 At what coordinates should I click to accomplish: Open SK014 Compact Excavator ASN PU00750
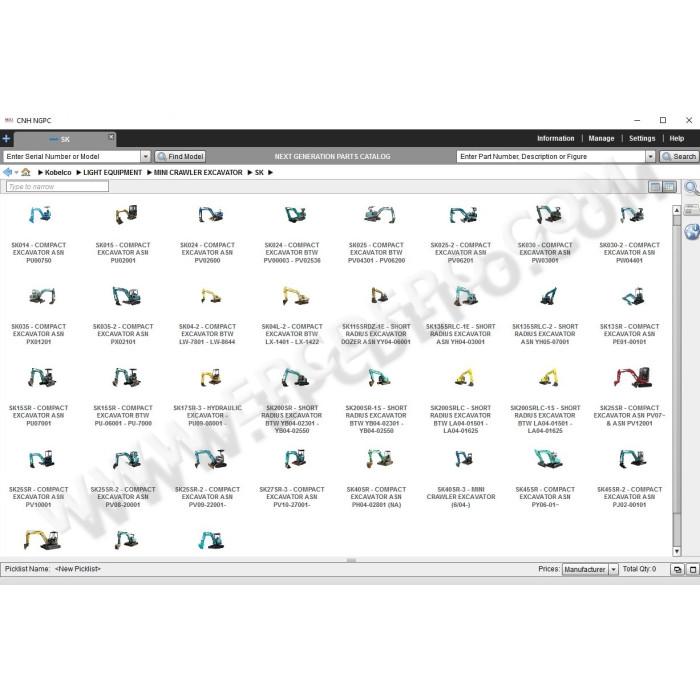click(39, 234)
